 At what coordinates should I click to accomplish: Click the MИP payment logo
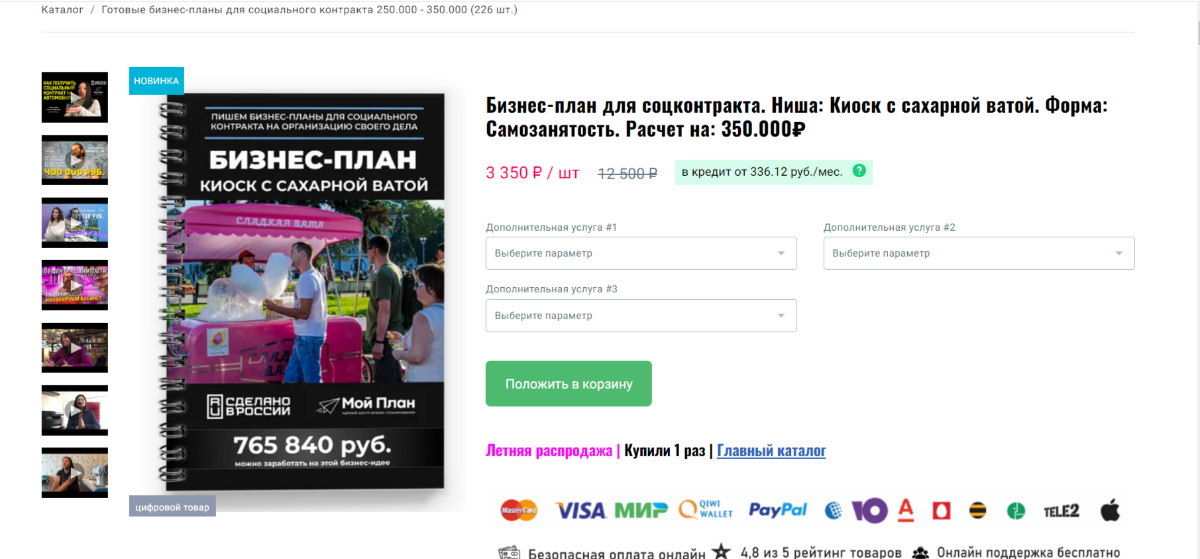point(641,511)
